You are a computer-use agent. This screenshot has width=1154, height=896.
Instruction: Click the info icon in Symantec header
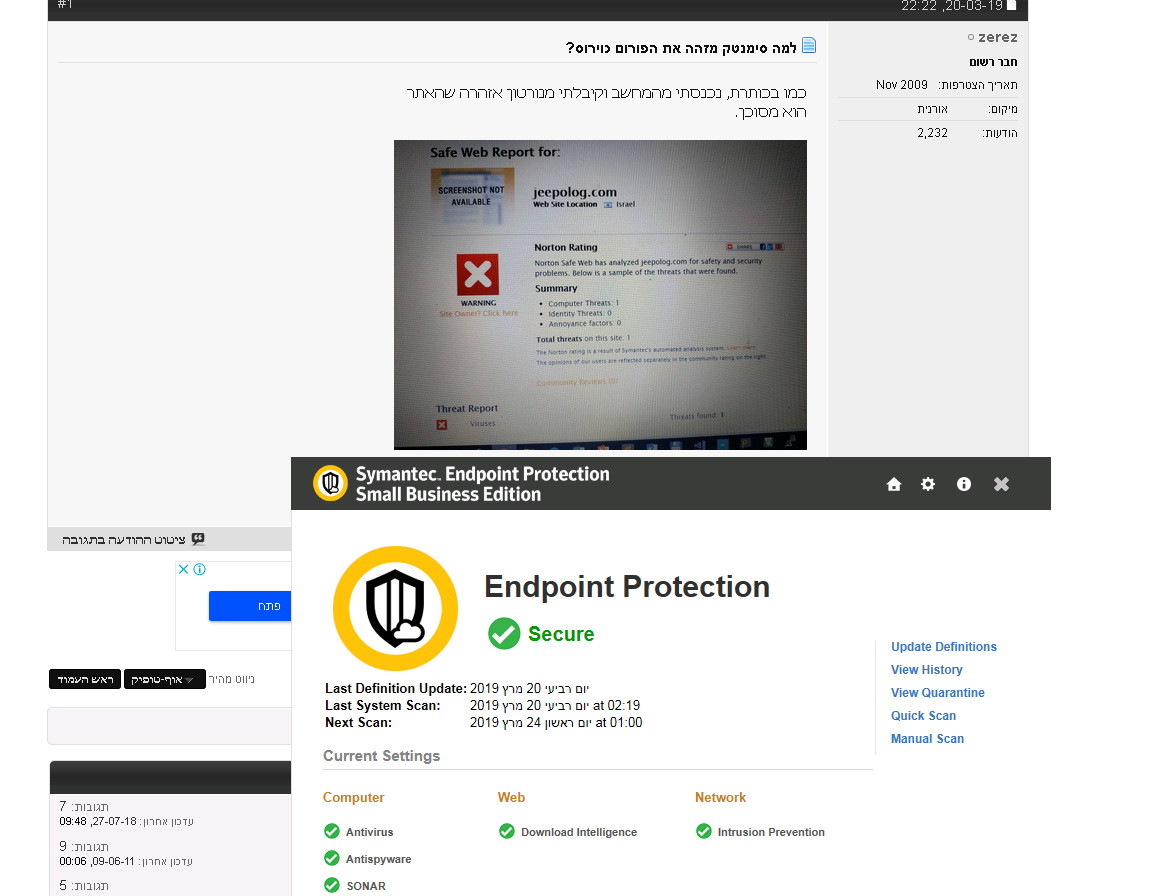pos(964,484)
